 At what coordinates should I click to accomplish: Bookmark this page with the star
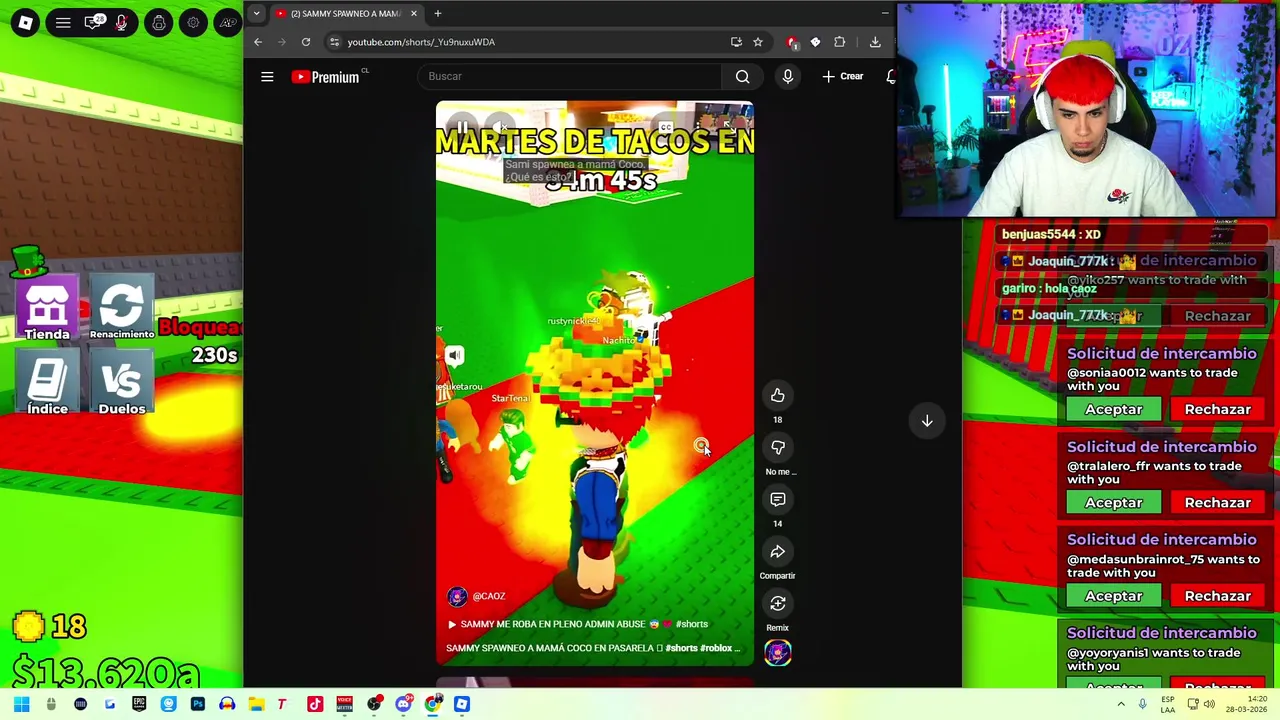coord(758,42)
